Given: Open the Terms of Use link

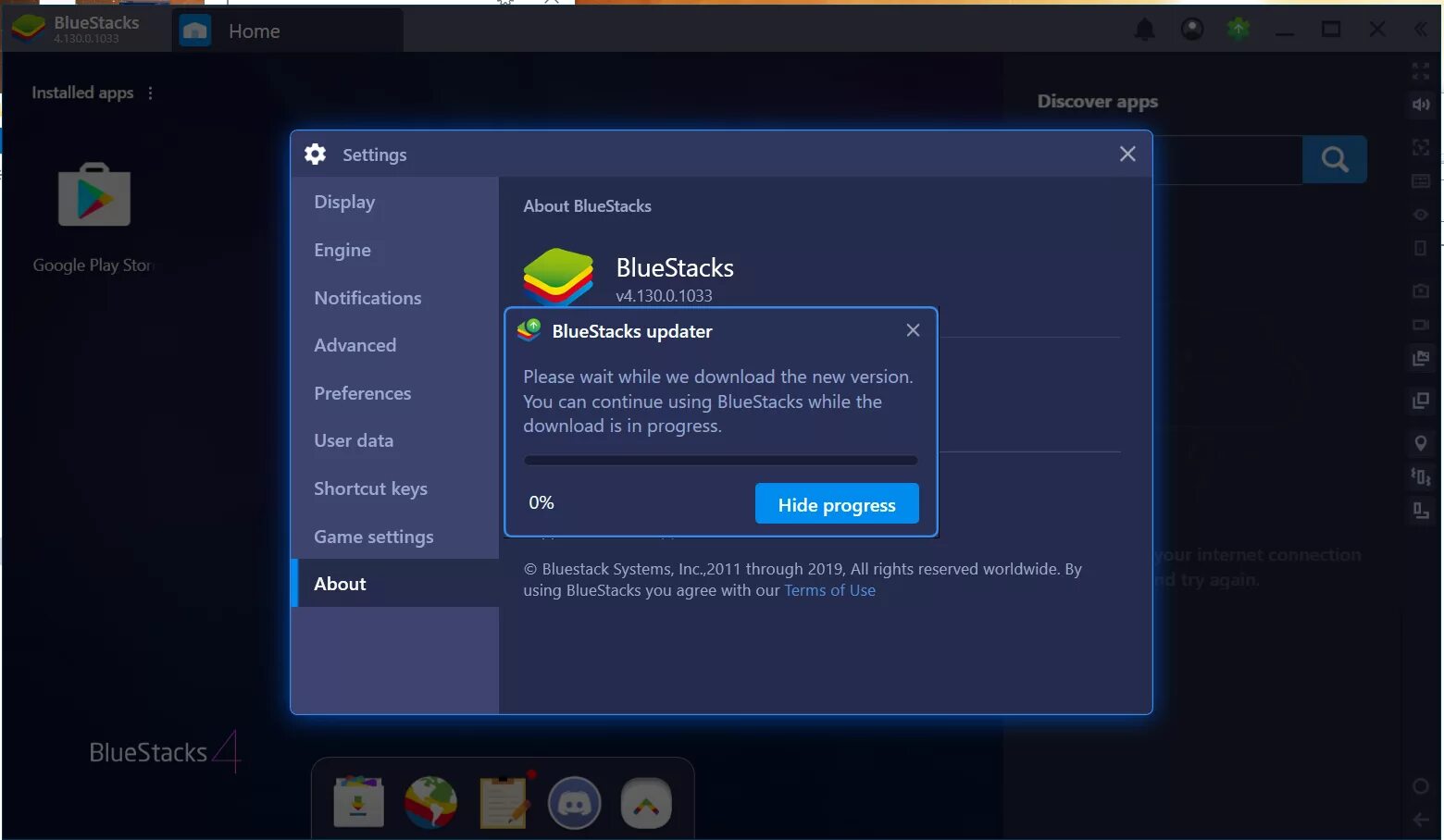Looking at the screenshot, I should click(x=829, y=590).
